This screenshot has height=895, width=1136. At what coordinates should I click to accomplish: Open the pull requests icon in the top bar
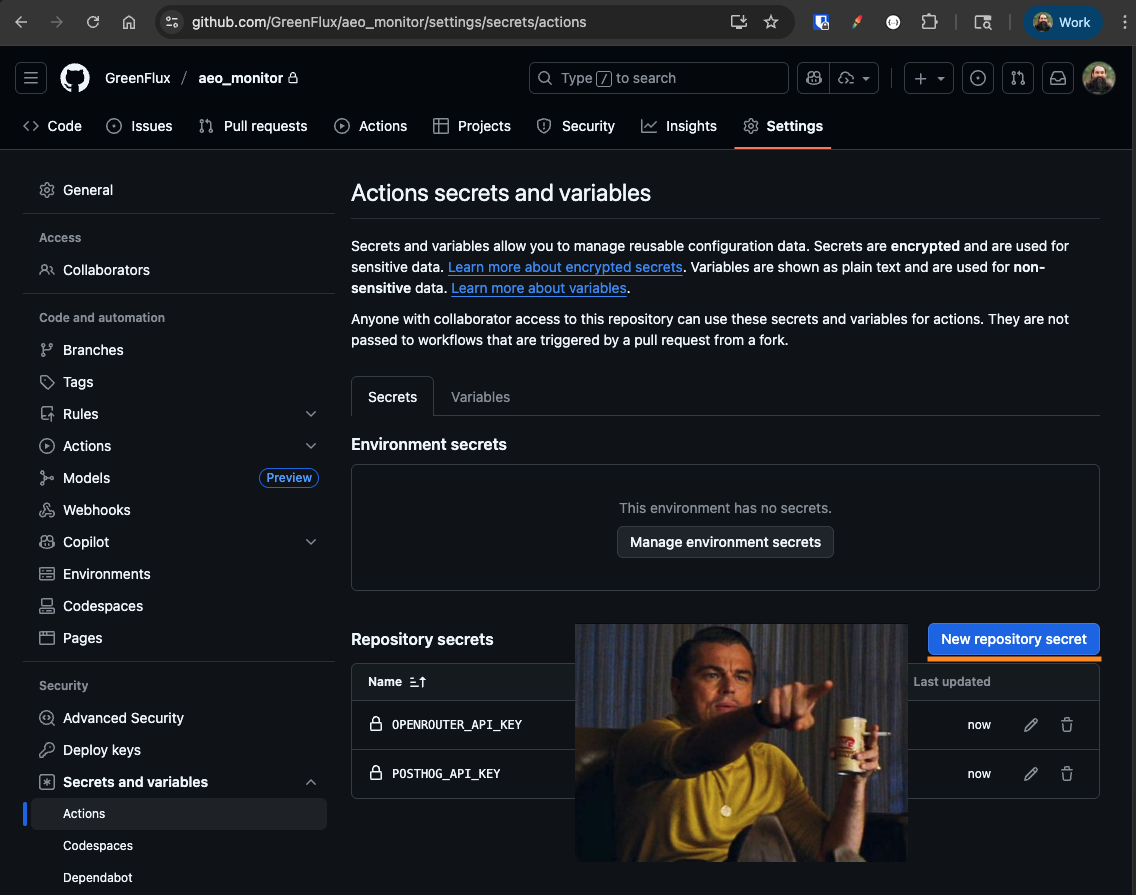pos(1017,77)
